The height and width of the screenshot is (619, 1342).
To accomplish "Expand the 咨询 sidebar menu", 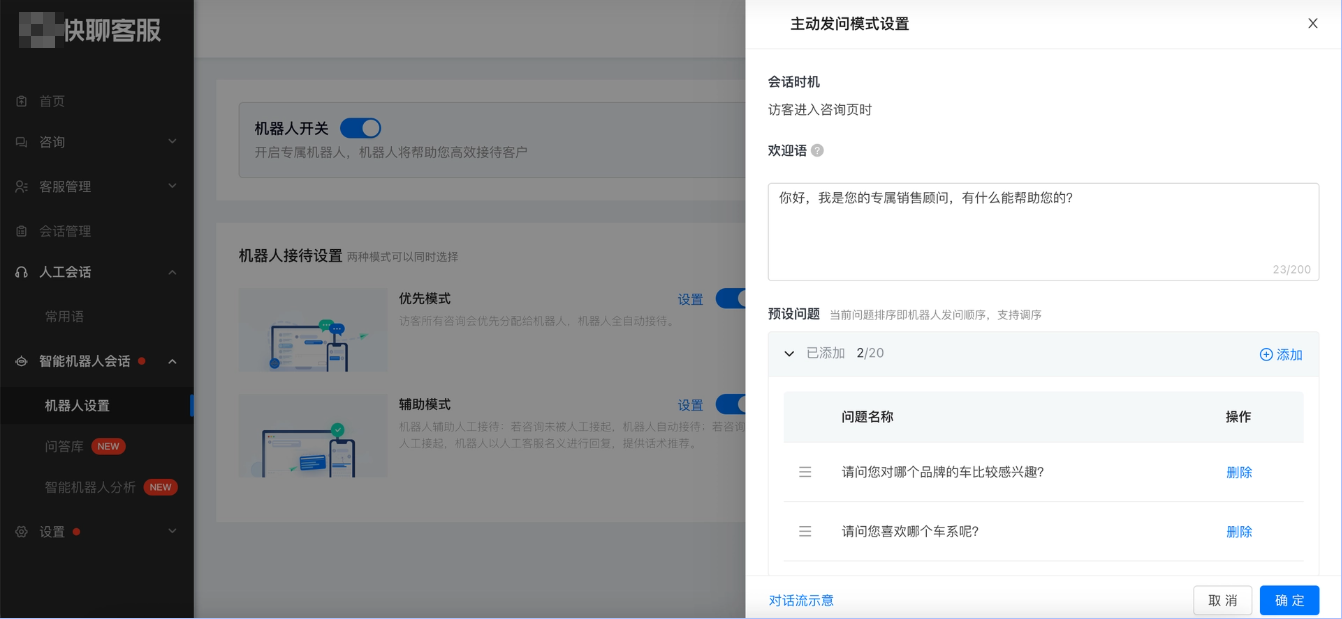I will (170, 143).
